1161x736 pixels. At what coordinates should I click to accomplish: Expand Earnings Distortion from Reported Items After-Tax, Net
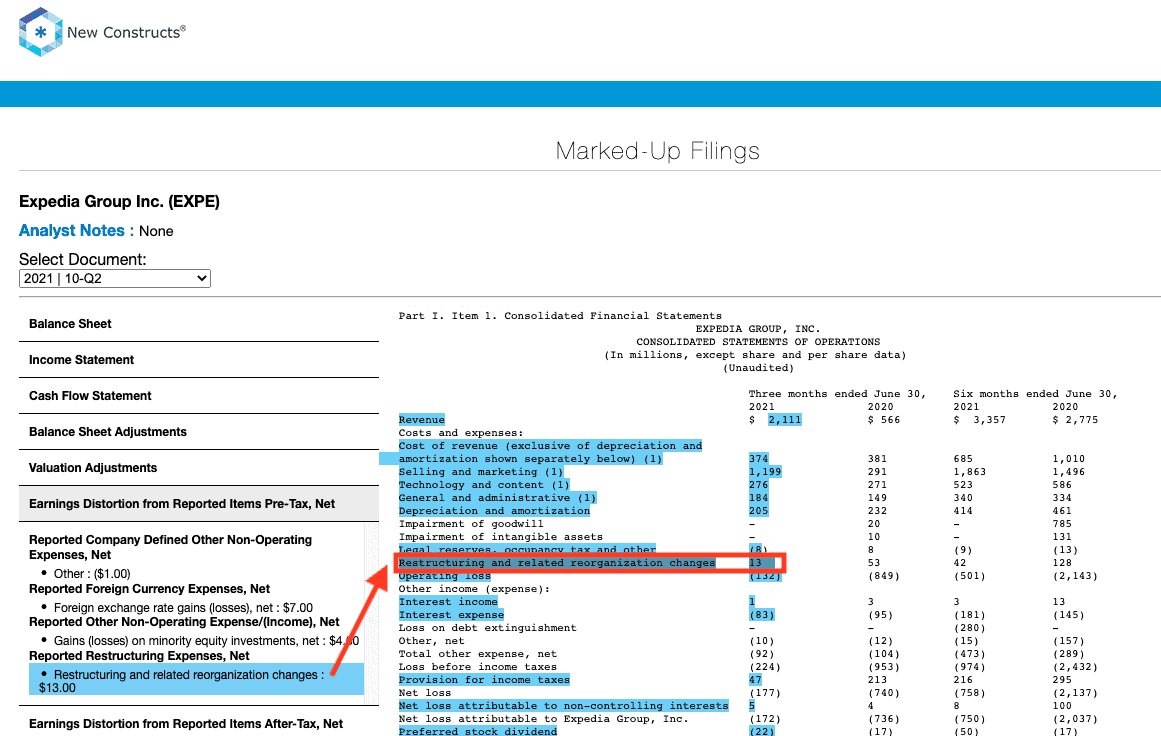click(198, 723)
